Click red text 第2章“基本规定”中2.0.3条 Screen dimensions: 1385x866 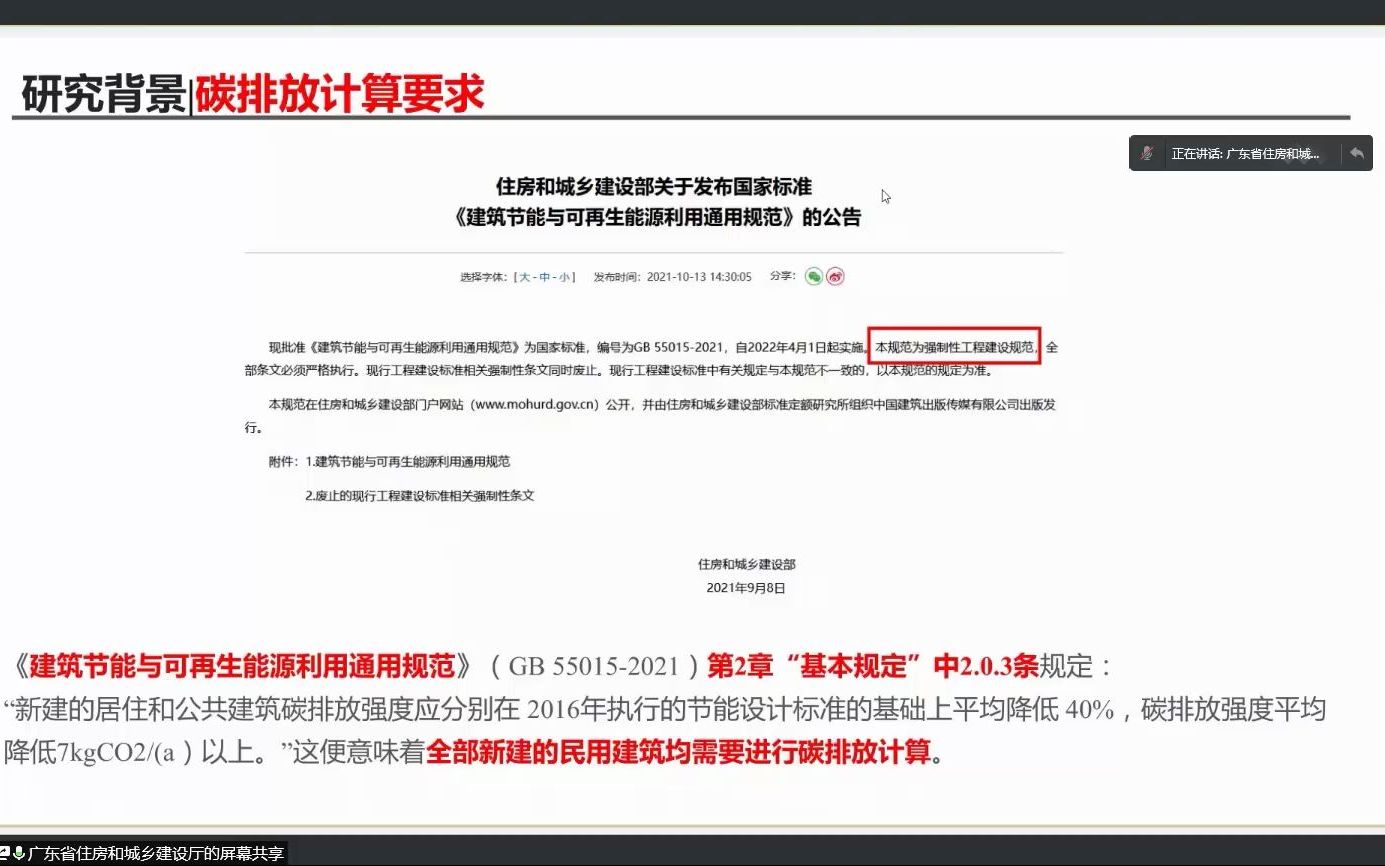pyautogui.click(x=873, y=666)
